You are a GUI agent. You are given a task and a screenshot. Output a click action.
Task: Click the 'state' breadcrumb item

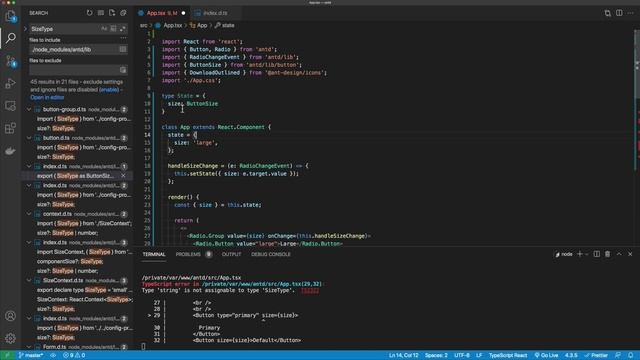[224, 25]
